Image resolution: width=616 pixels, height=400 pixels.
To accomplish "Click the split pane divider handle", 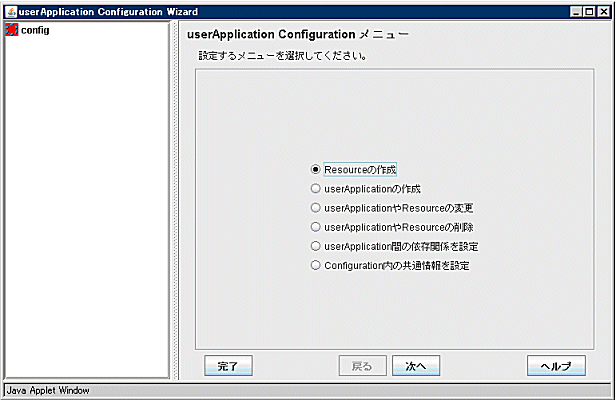I will click(x=175, y=200).
